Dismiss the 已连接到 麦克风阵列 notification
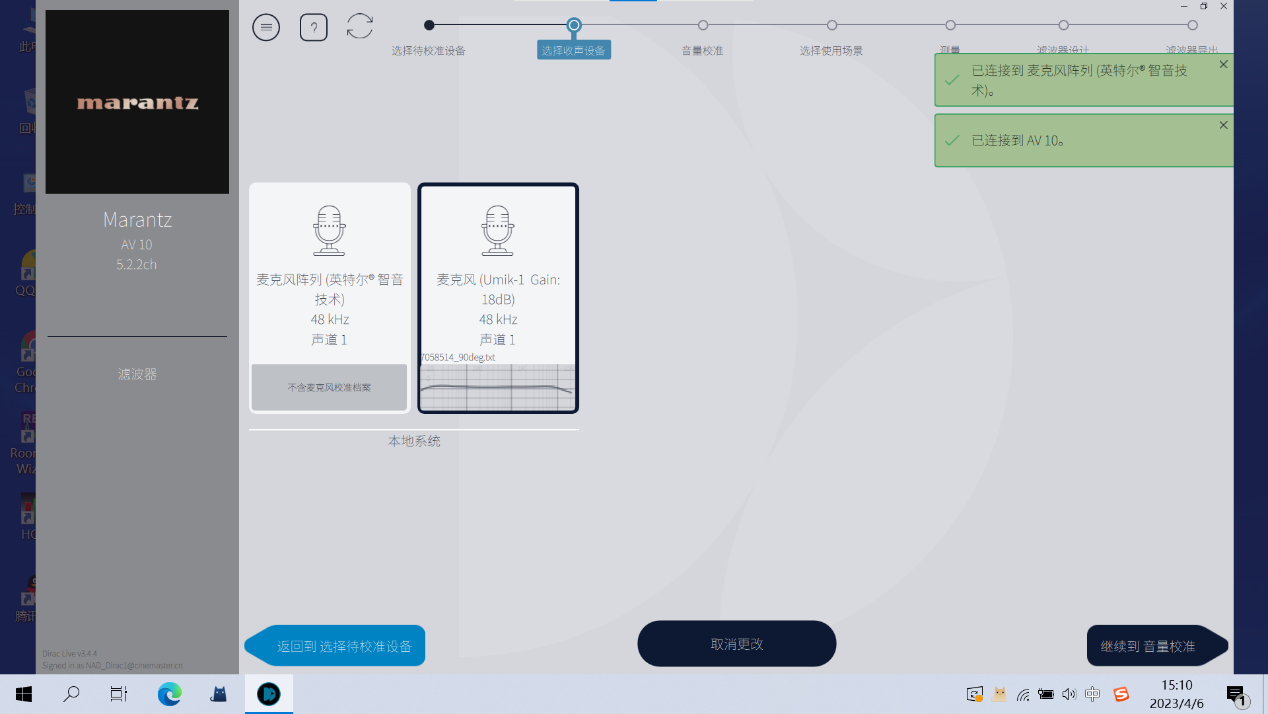The height and width of the screenshot is (714, 1268). pyautogui.click(x=1224, y=64)
